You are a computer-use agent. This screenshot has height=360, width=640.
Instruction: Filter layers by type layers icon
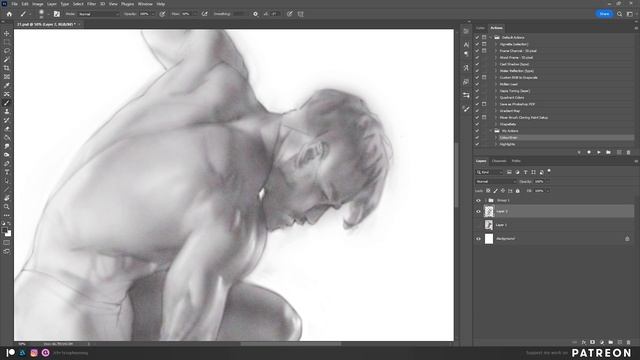point(525,172)
